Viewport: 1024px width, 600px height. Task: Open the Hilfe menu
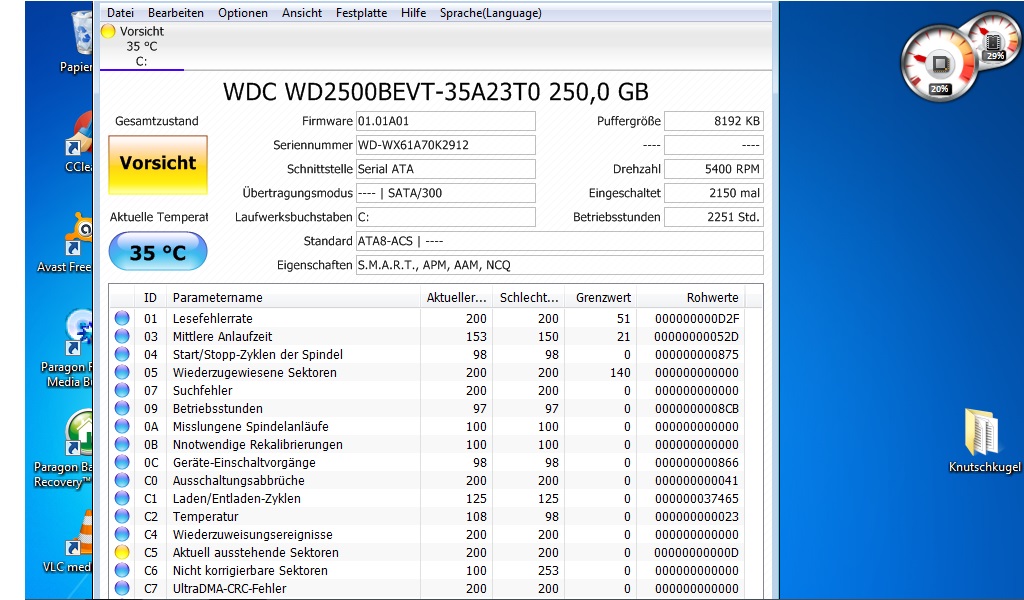[x=413, y=12]
